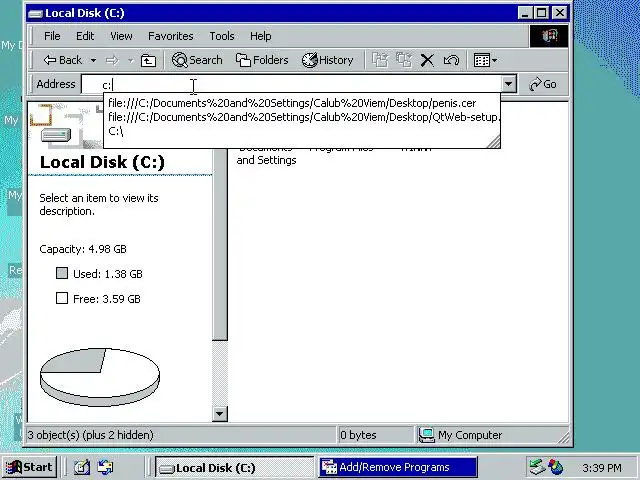This screenshot has width=640, height=480.
Task: Go back using the Back button
Action: click(x=62, y=60)
